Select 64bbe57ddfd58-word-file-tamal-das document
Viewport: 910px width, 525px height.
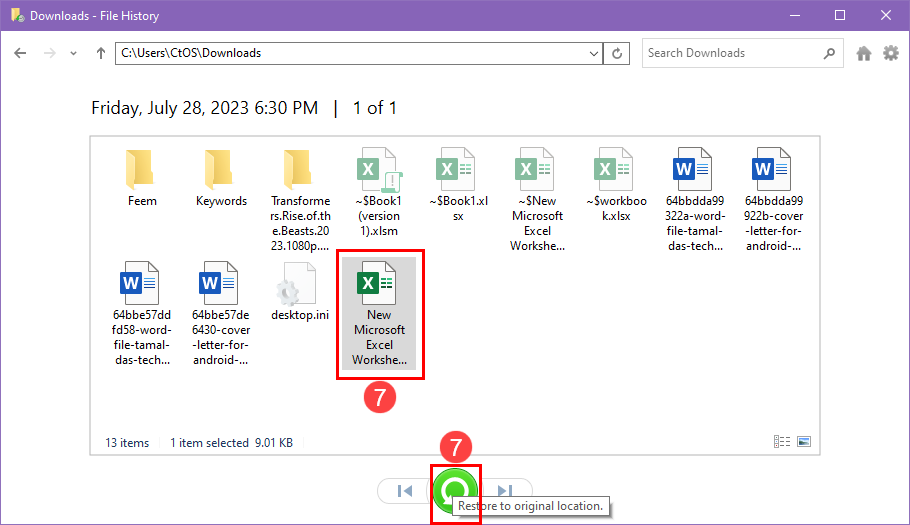tap(142, 313)
